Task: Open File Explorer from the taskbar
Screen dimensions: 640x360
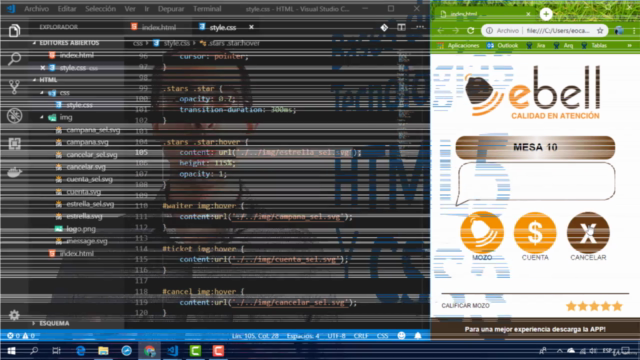Action: click(103, 351)
